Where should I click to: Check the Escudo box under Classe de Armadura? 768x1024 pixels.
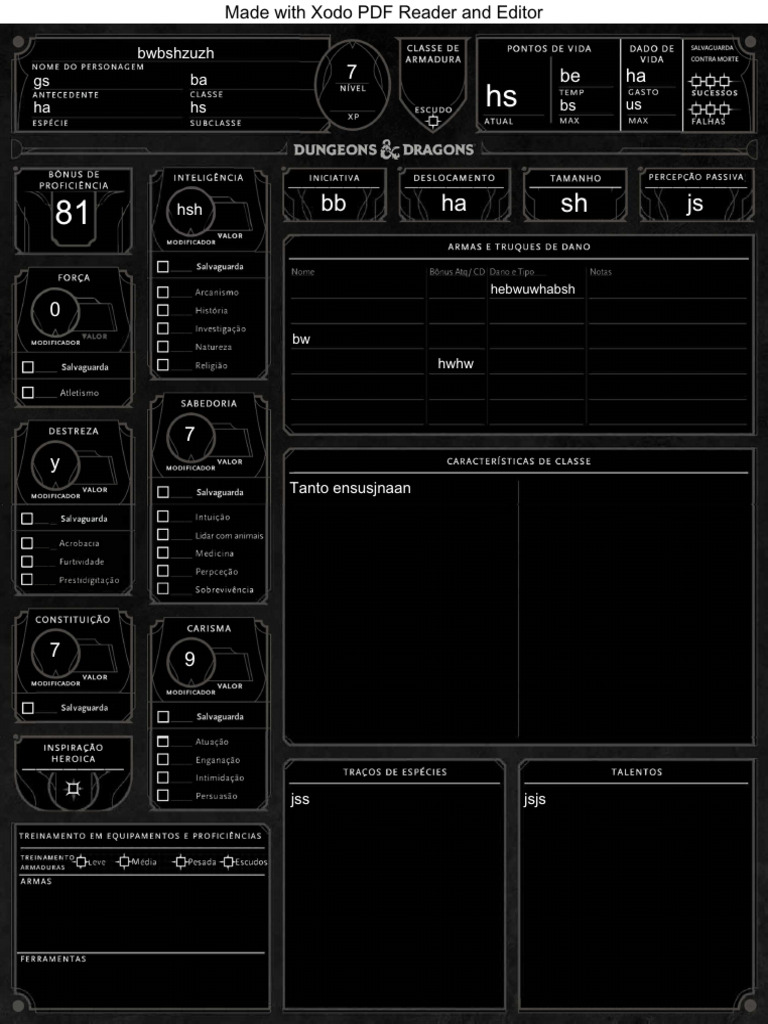pos(433,121)
